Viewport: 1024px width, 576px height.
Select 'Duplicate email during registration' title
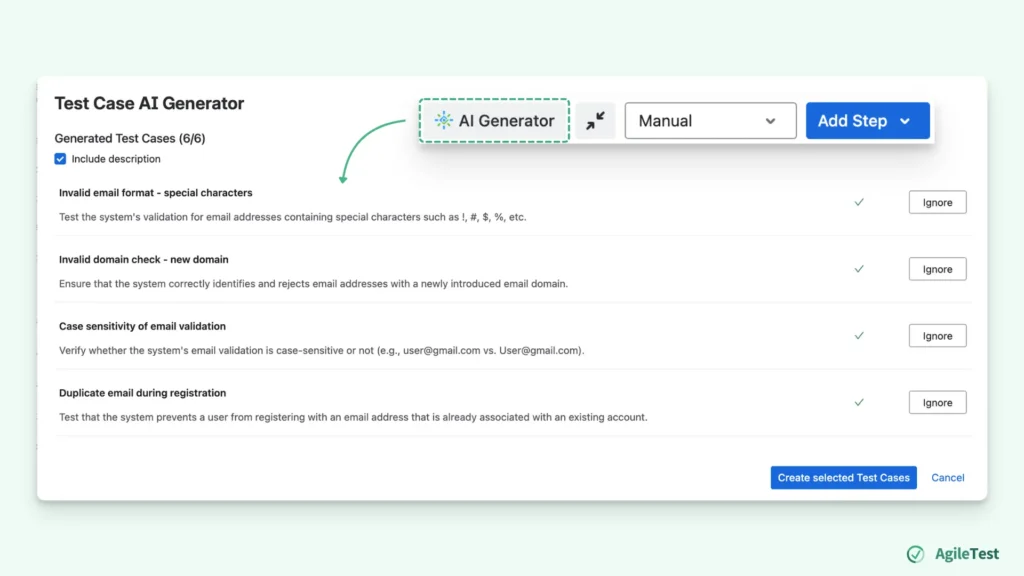pyautogui.click(x=142, y=392)
